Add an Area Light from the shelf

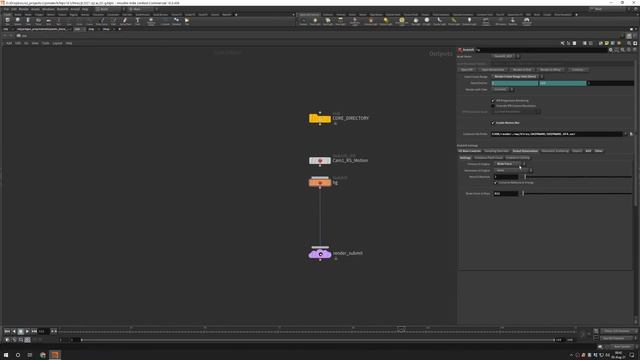click(340, 21)
